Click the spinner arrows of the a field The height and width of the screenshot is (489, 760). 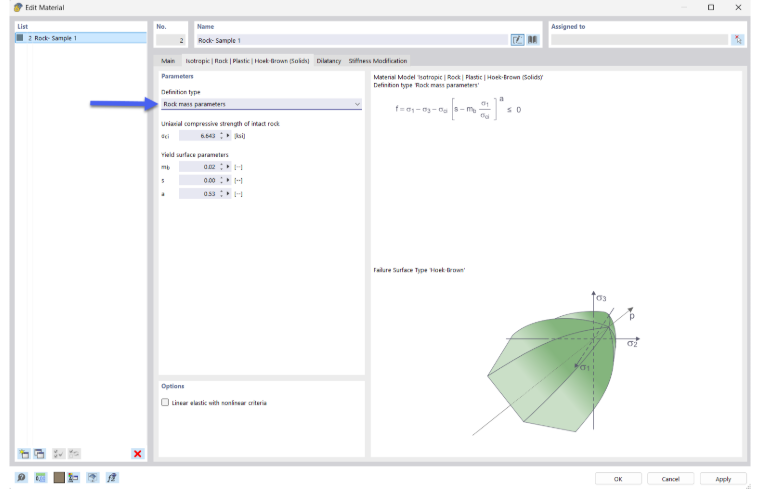222,194
